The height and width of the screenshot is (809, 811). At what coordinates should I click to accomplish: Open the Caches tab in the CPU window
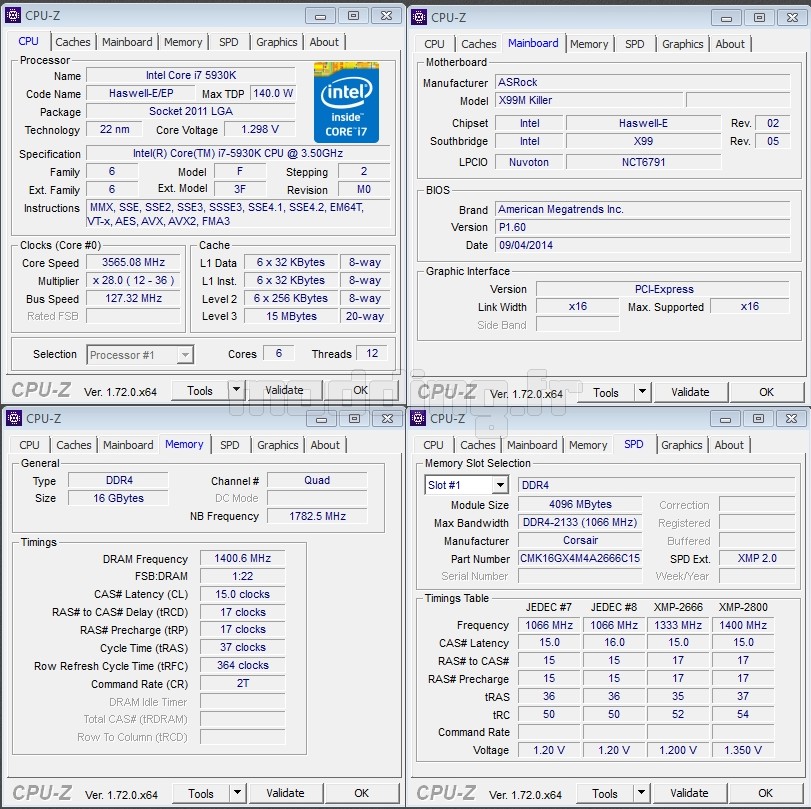73,42
